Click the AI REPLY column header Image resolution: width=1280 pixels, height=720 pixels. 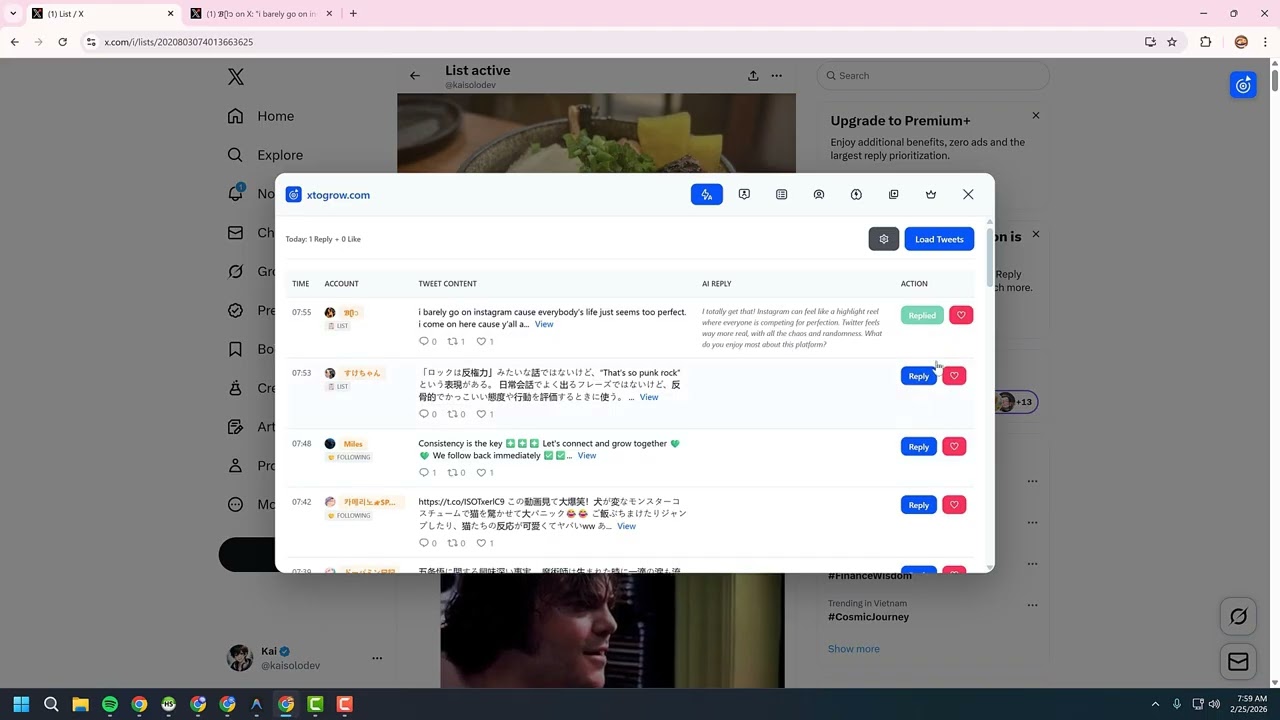point(716,284)
